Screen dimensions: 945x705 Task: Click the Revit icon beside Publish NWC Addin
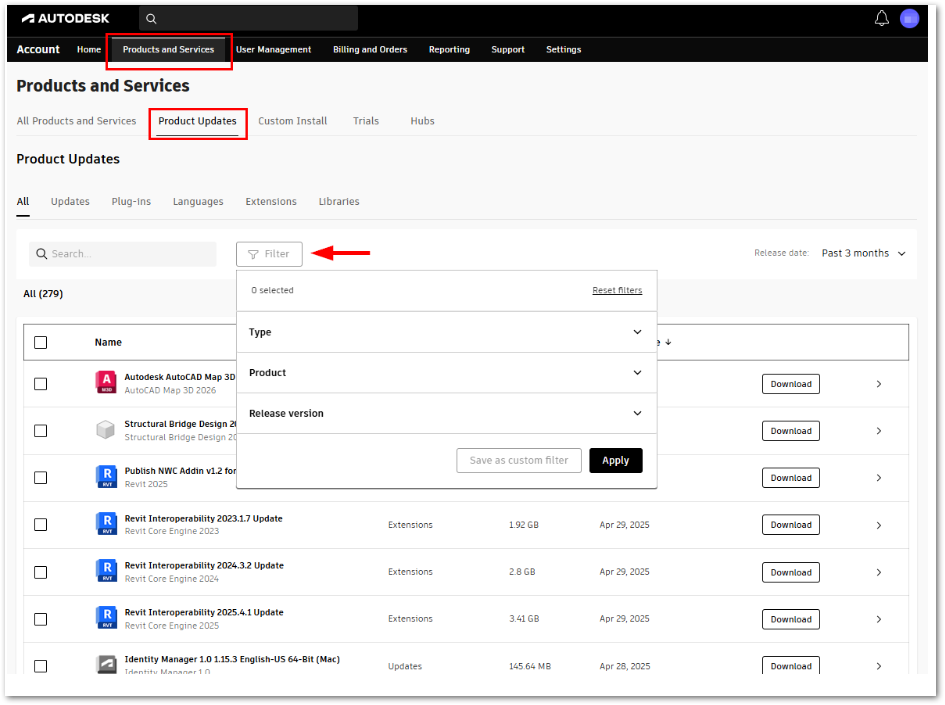[106, 477]
